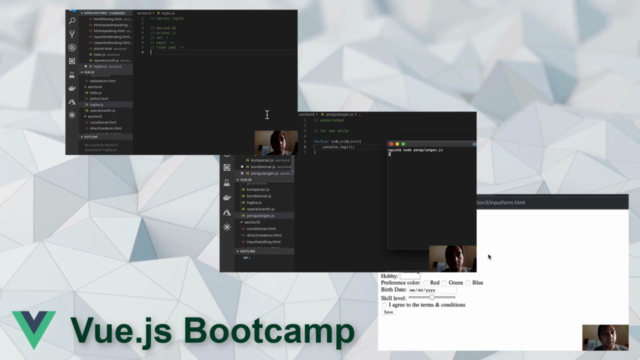640x360 pixels.
Task: Open Extensions in the pengulangan.js VS Code window
Action: pos(227,167)
